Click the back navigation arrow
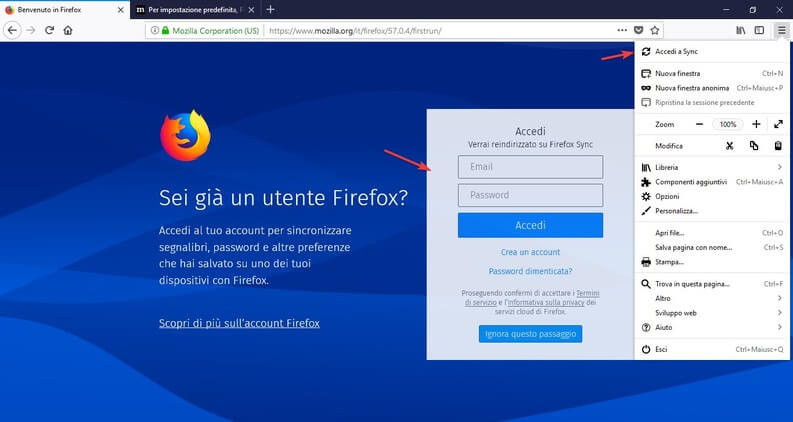This screenshot has width=793, height=422. tap(12, 30)
